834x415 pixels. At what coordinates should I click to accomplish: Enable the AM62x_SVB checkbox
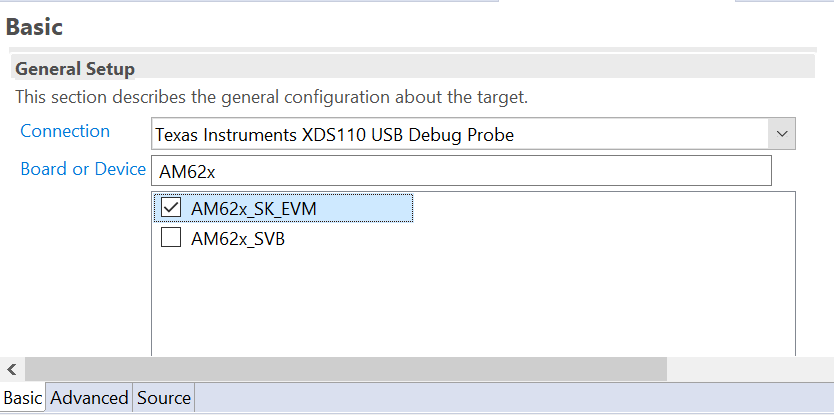pyautogui.click(x=171, y=238)
